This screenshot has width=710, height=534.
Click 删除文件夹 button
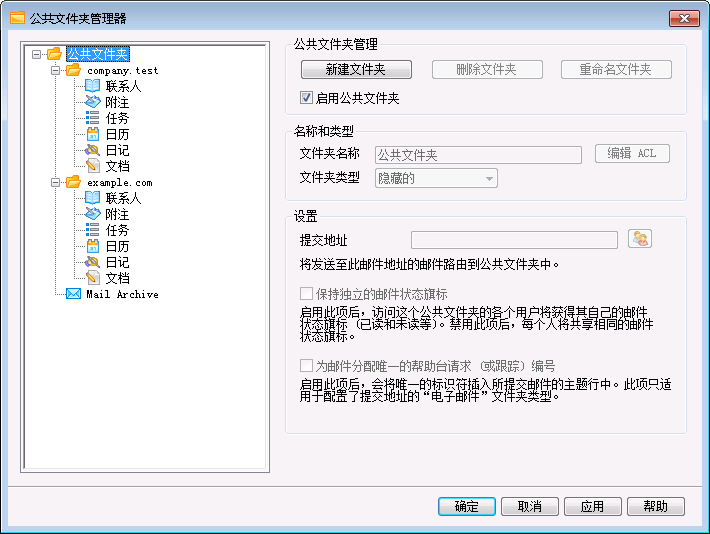(x=487, y=69)
